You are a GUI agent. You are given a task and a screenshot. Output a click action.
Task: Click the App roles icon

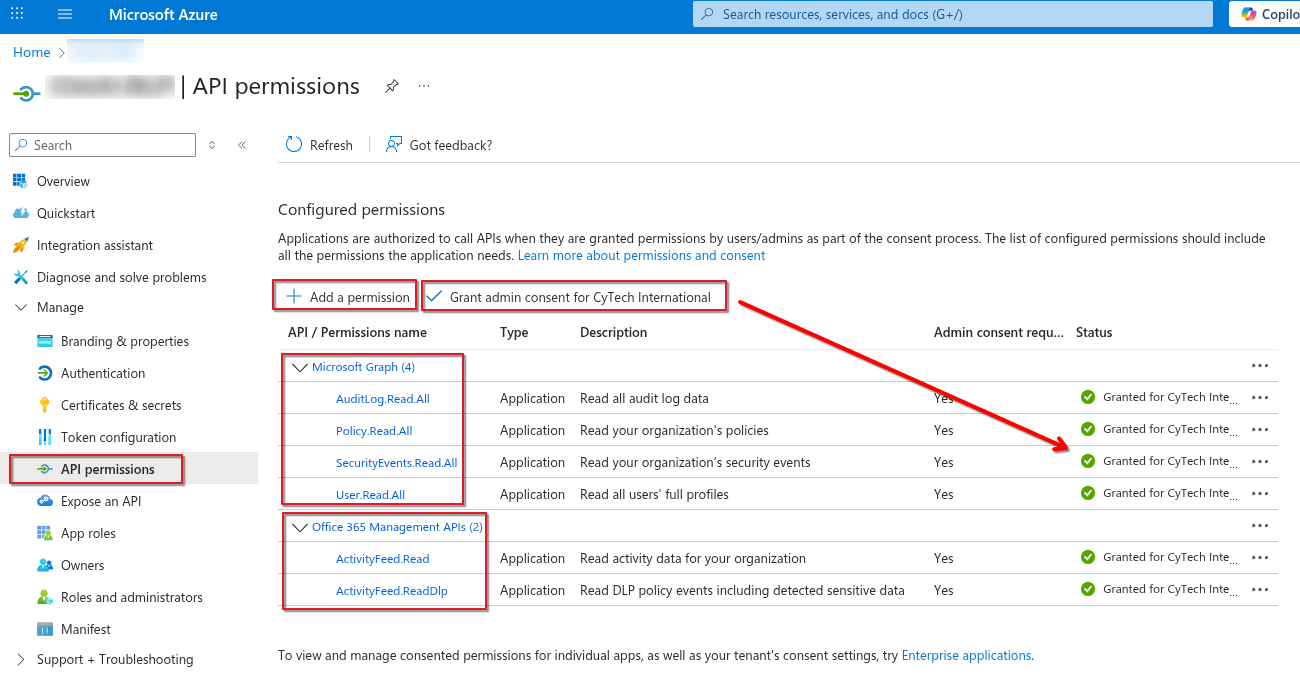[44, 533]
